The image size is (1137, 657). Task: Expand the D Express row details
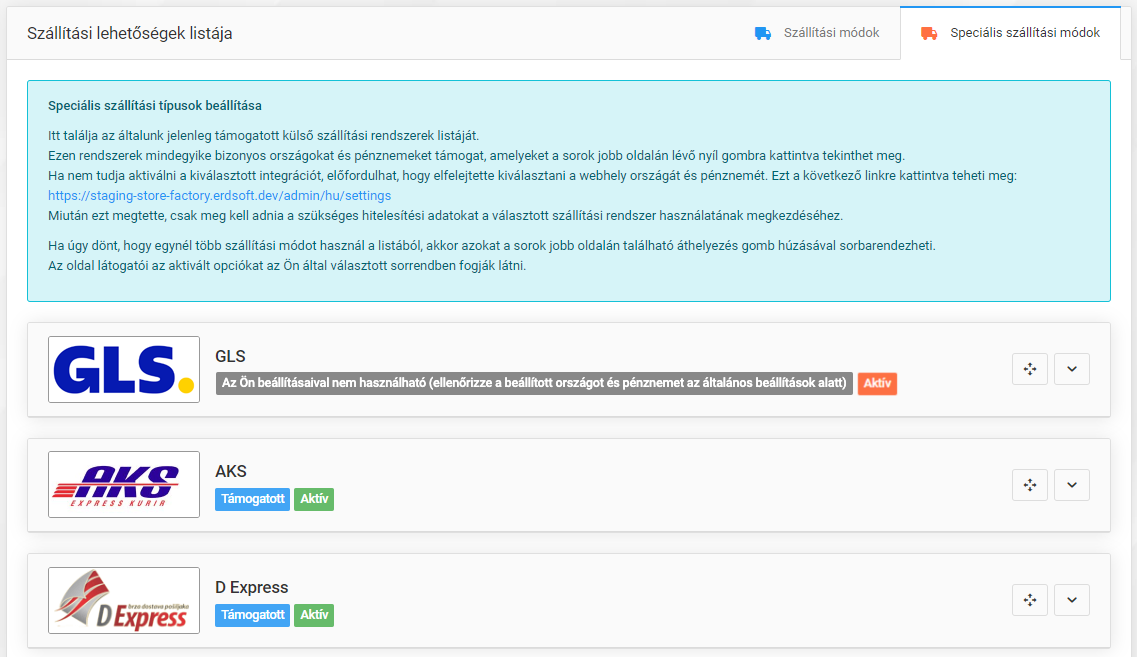tap(1072, 600)
